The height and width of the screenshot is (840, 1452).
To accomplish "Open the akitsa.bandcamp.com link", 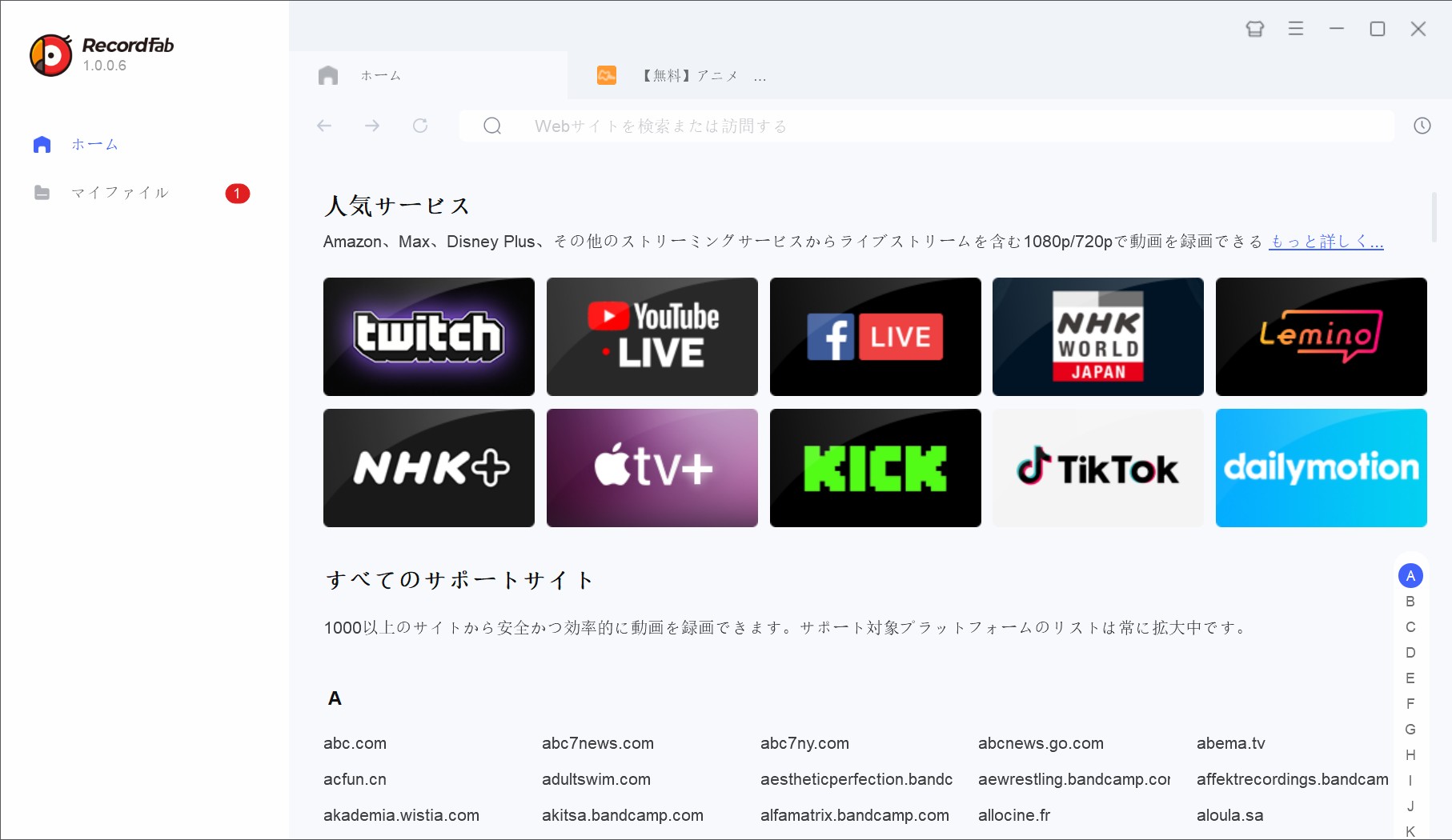I will pos(623,815).
